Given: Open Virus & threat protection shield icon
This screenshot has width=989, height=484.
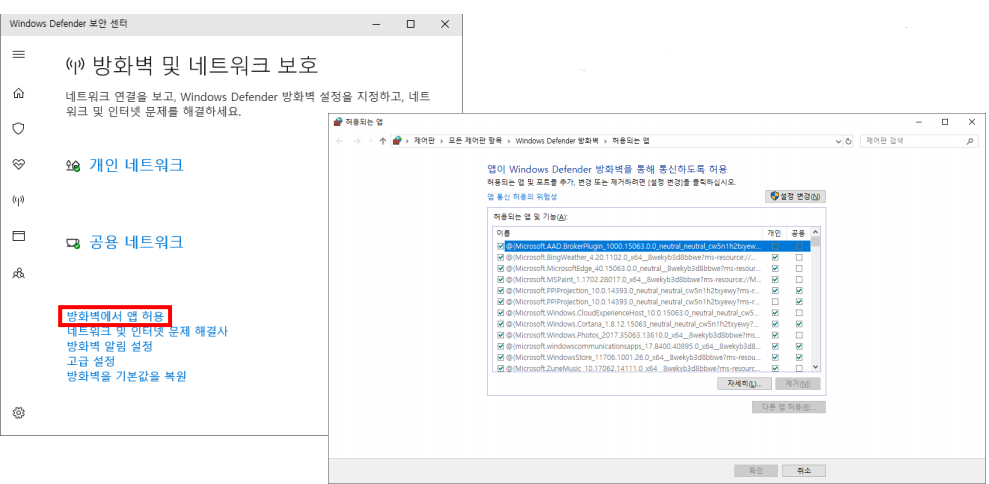Looking at the screenshot, I should (x=18, y=129).
